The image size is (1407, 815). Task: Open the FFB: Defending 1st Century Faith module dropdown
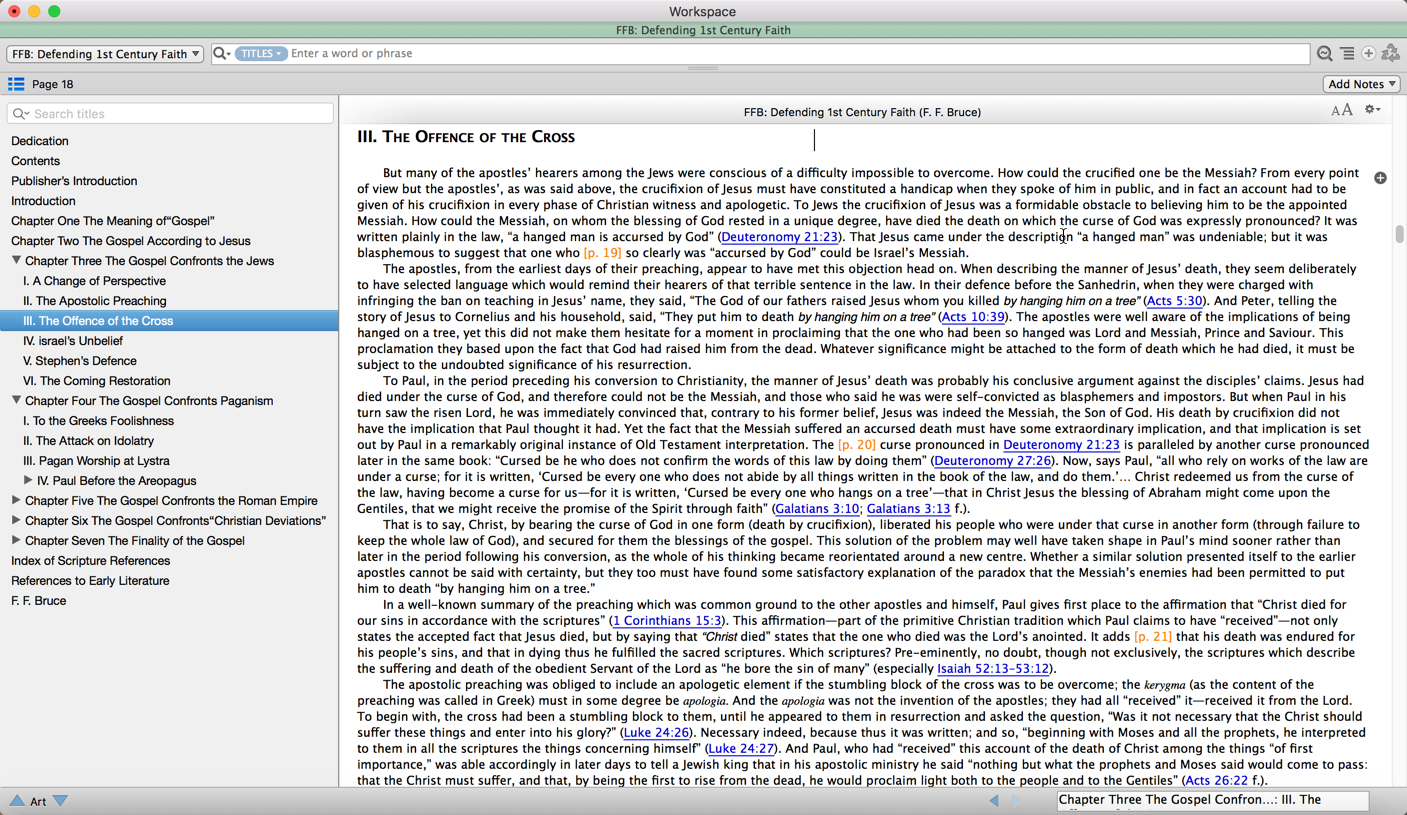[x=105, y=53]
